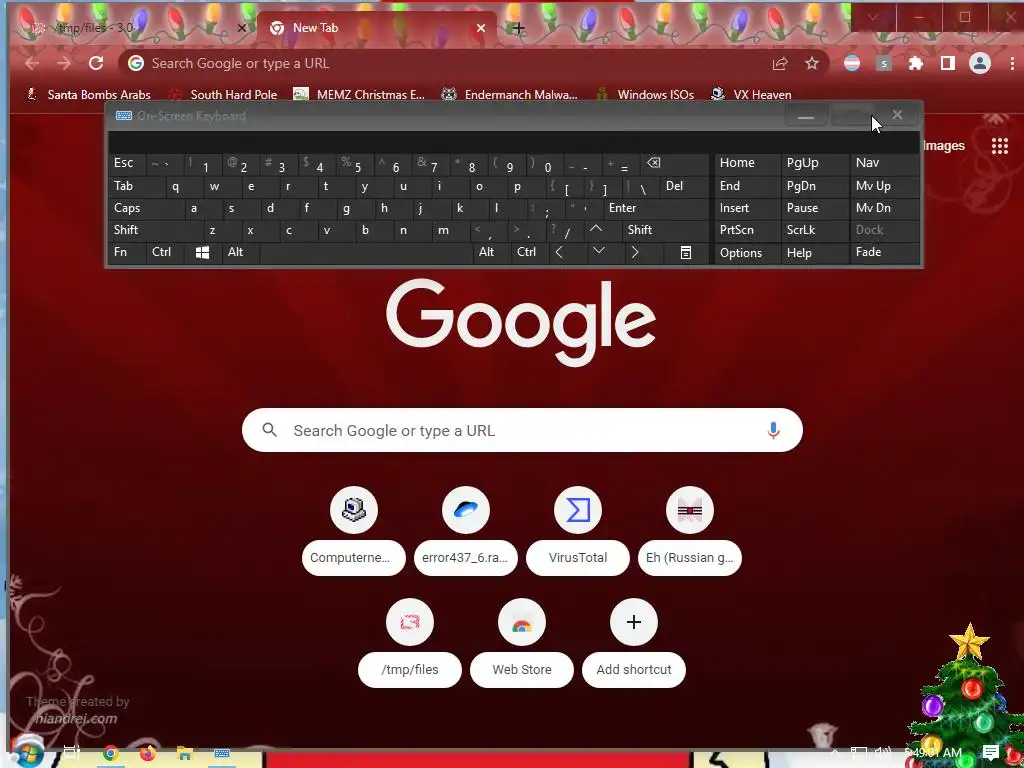Select the New Tab tab

(x=377, y=28)
